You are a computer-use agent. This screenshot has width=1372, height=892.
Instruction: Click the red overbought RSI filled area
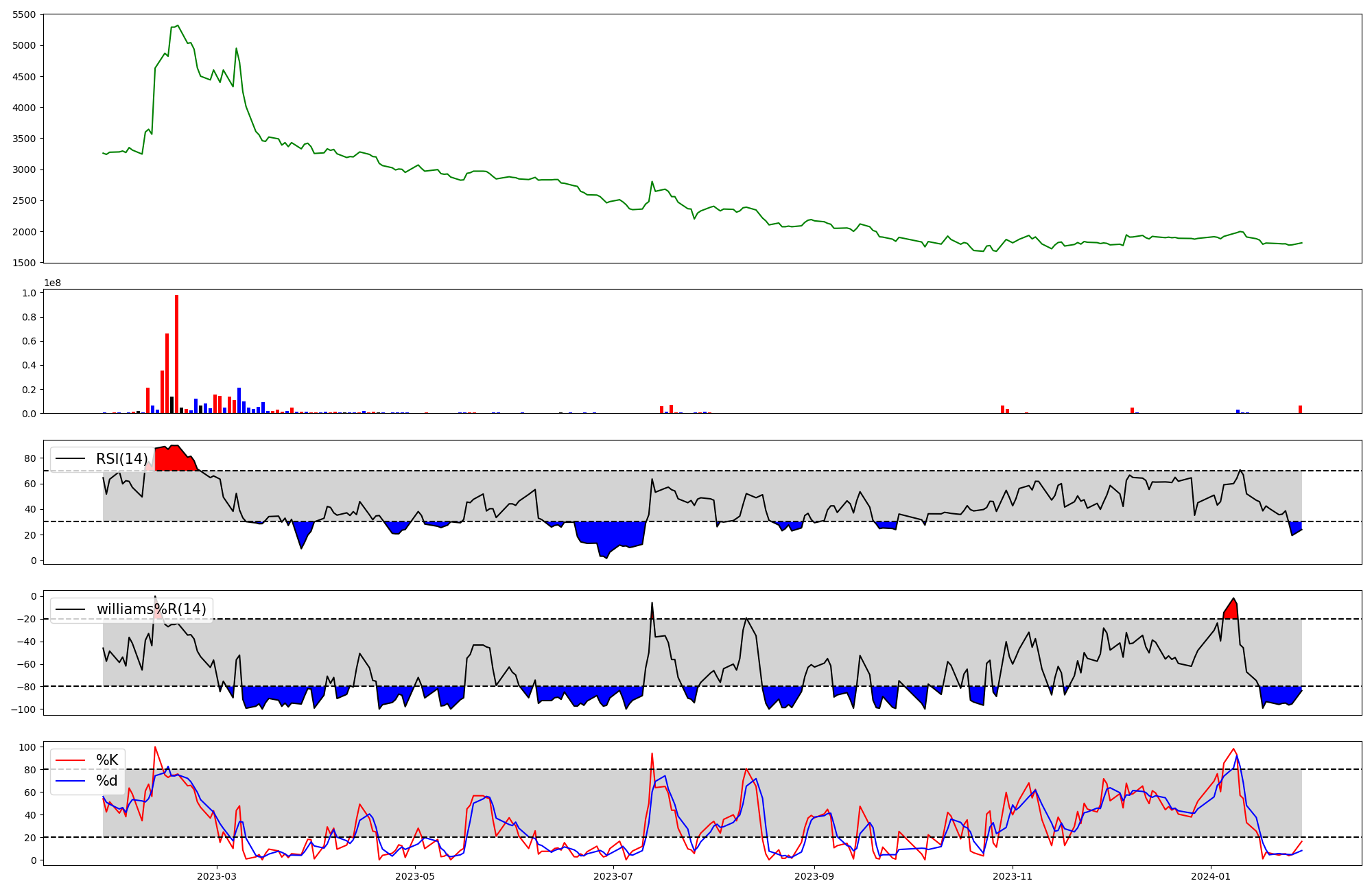(x=175, y=458)
